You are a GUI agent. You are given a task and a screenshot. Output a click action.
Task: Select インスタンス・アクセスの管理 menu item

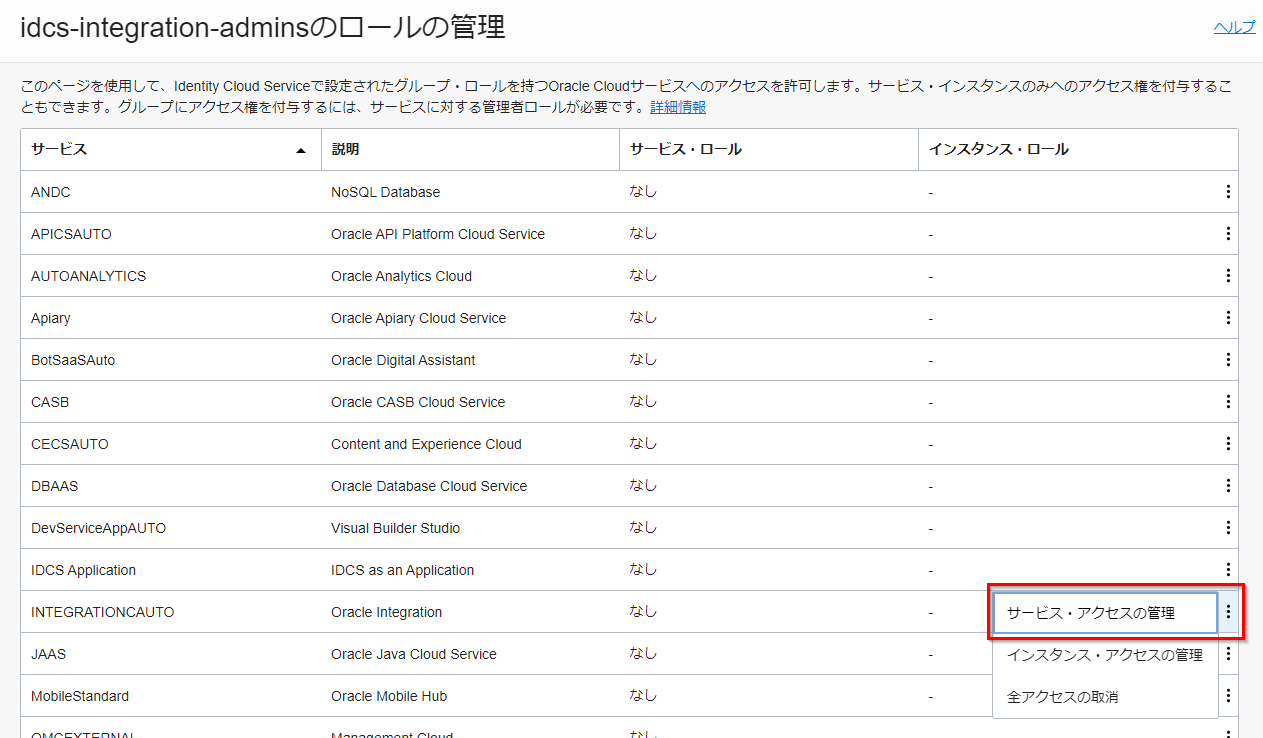pyautogui.click(x=1104, y=655)
